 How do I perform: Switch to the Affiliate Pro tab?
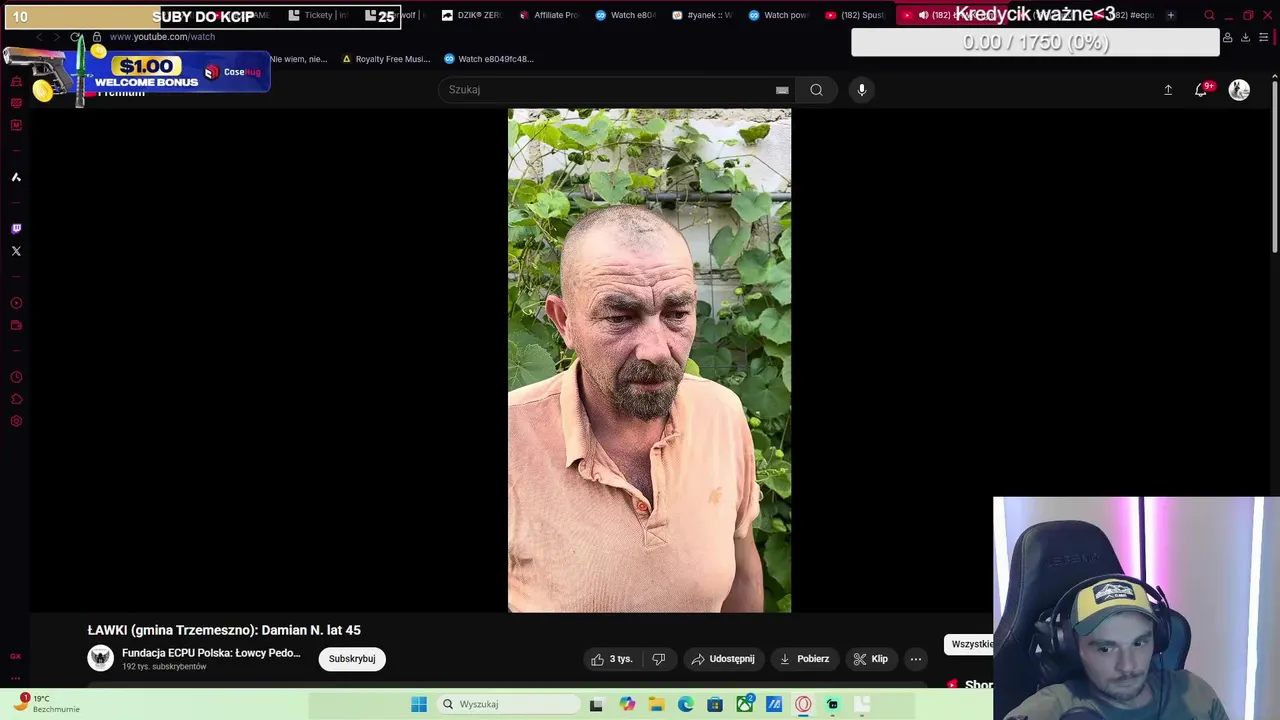point(549,15)
